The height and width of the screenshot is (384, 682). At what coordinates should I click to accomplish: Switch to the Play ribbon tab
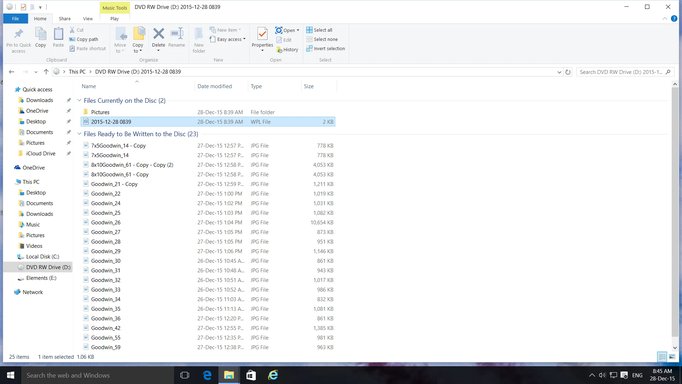[x=114, y=19]
